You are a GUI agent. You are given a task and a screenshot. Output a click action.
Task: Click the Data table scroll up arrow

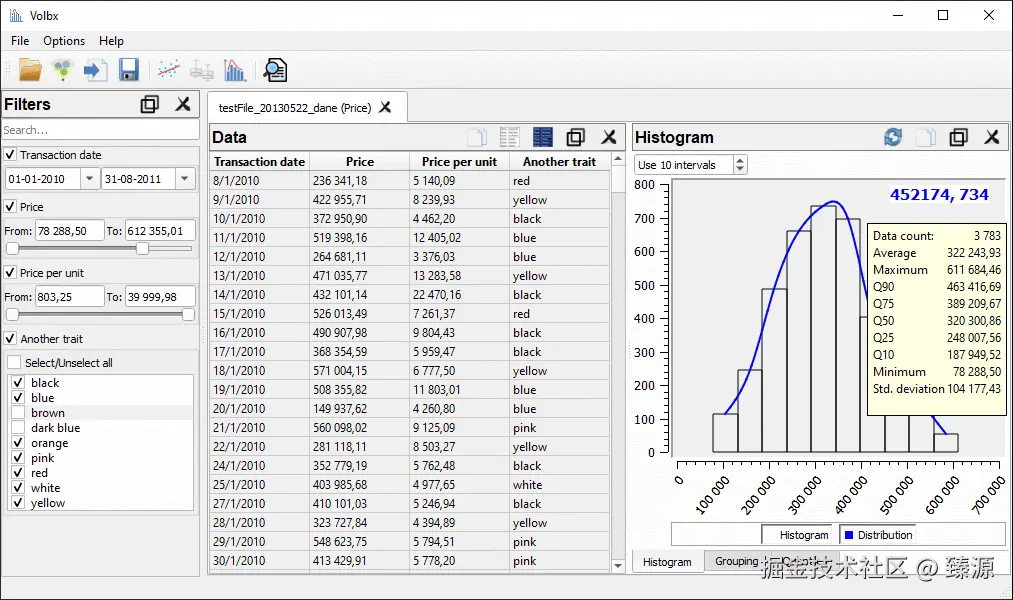point(618,159)
